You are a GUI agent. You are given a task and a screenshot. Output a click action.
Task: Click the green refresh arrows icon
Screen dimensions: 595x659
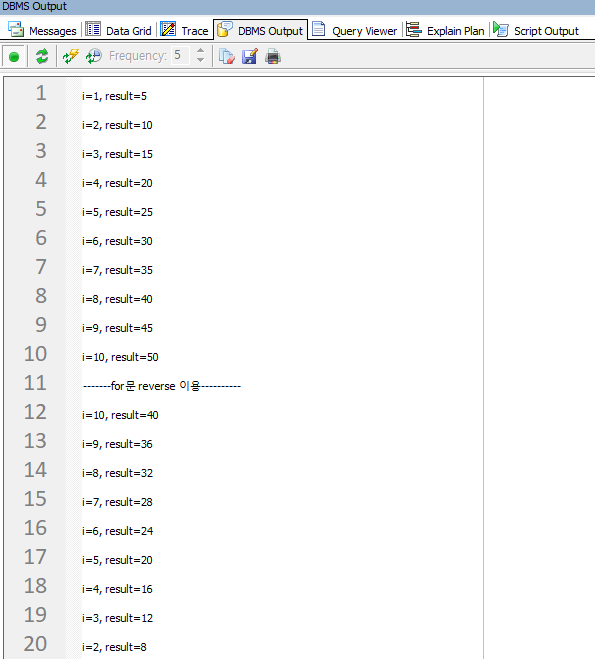pos(42,56)
